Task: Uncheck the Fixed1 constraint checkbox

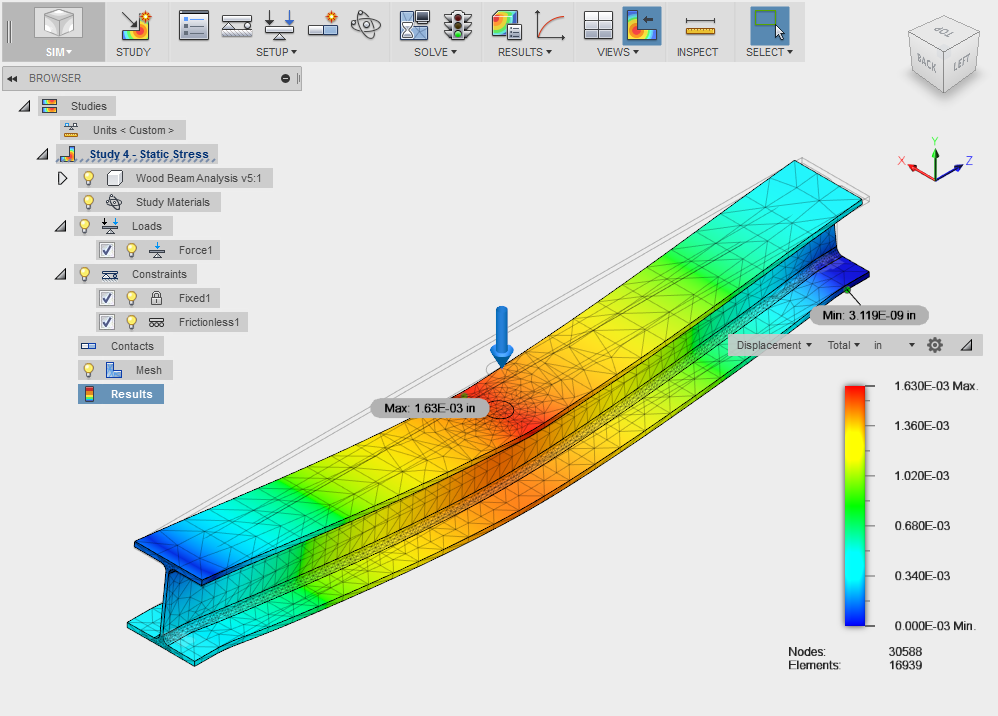Action: click(x=107, y=298)
